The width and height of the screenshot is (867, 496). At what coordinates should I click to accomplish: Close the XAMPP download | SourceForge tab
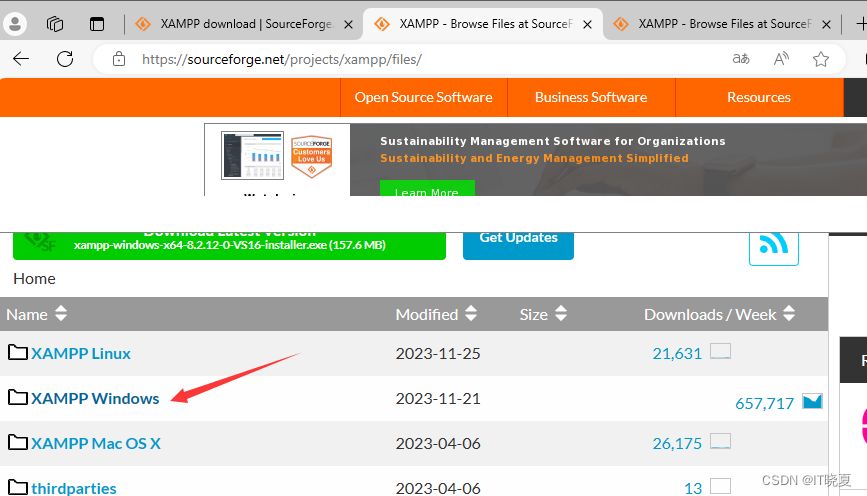[x=348, y=24]
